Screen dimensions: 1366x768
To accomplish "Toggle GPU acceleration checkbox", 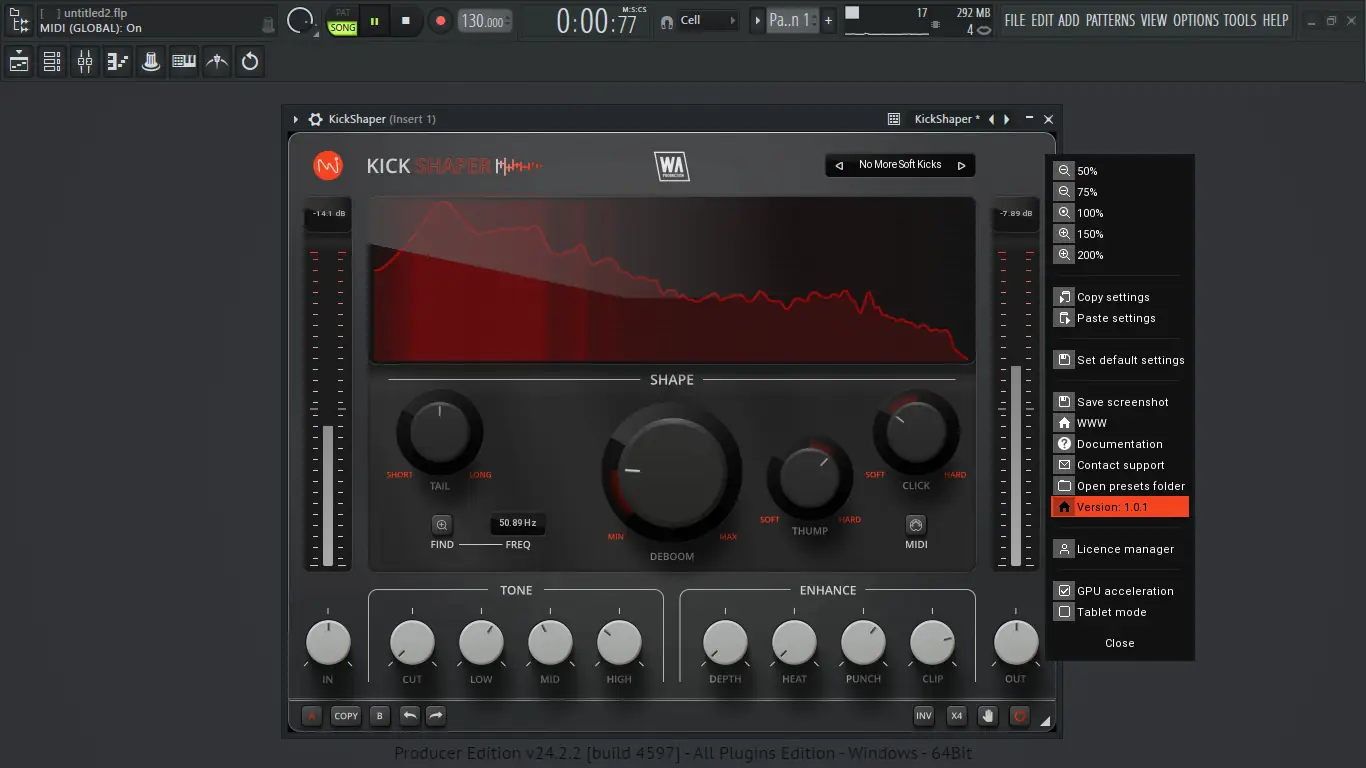I will [x=1064, y=591].
